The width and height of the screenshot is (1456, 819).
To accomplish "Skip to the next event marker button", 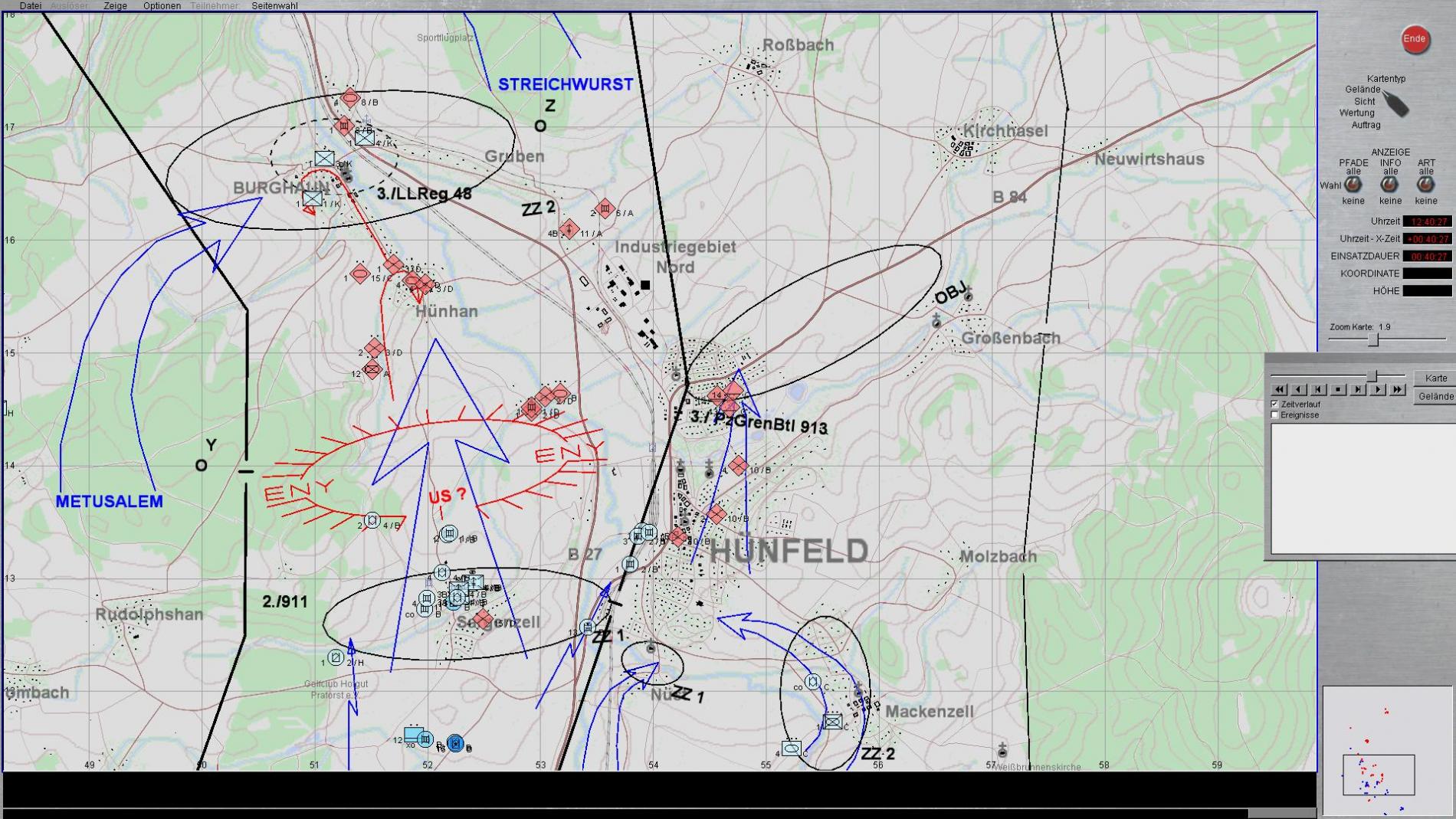I will tap(1358, 390).
